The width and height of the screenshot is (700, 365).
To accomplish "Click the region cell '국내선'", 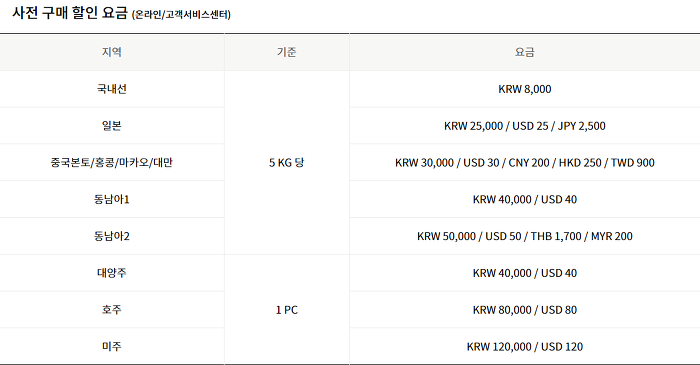I will click(x=112, y=89).
